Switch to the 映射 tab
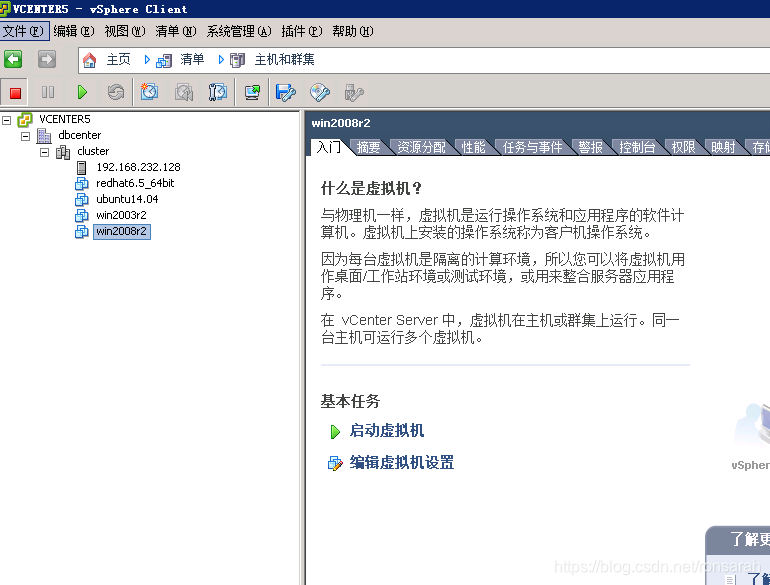The image size is (770, 585). click(724, 147)
